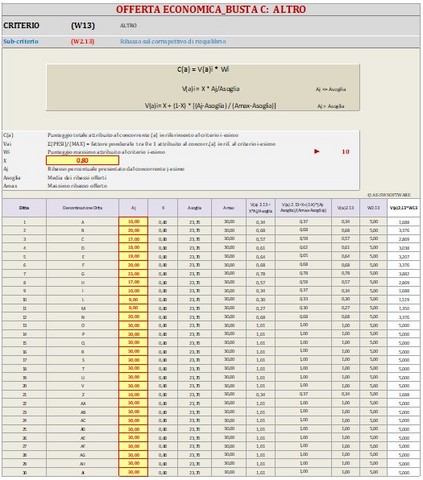Viewport: 423px width, 480px height.
Task: Select the formula starting V(a)i = X + (1-X)
Action: tap(210, 106)
